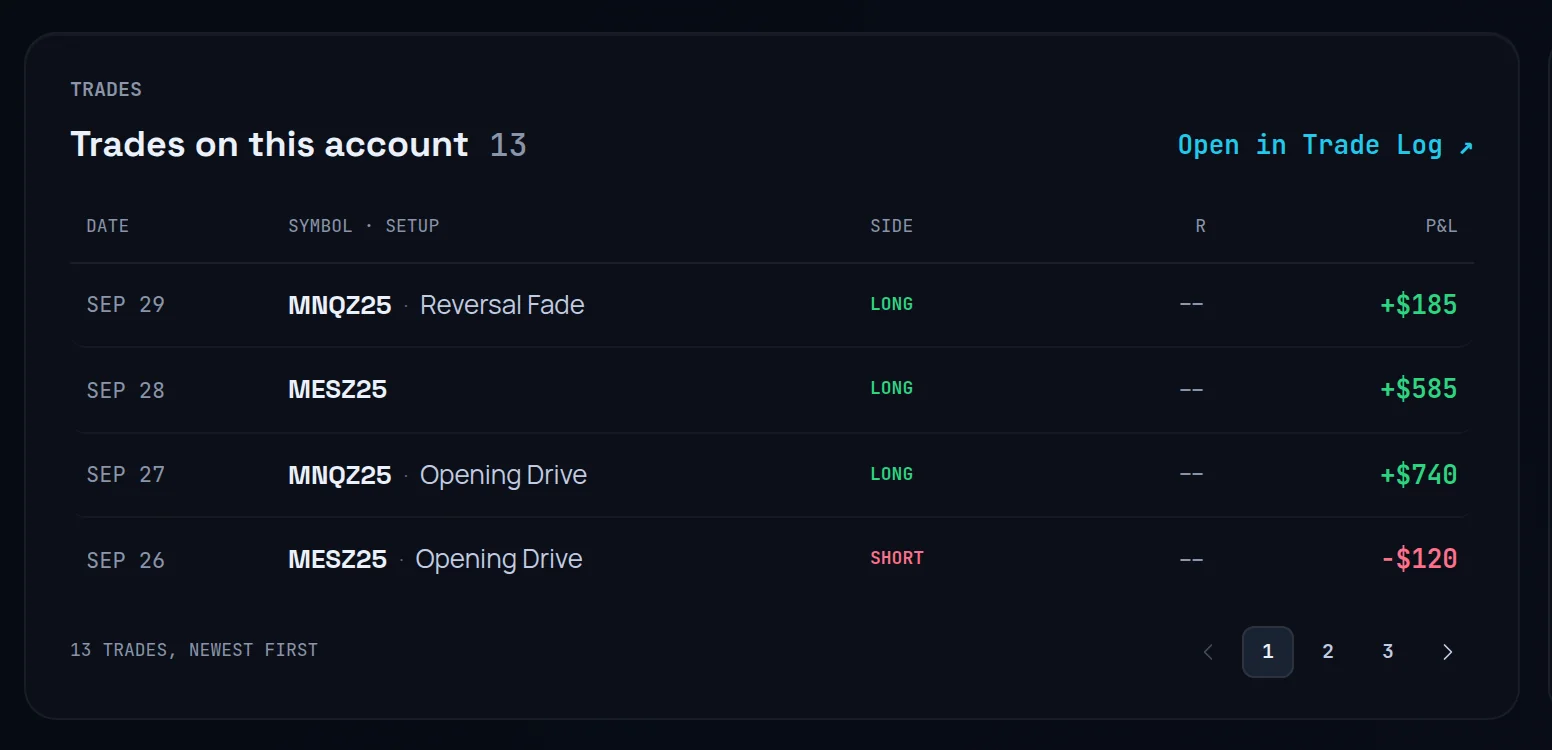The height and width of the screenshot is (750, 1552).
Task: Jump to page 3 of trades
Action: coord(1388,652)
